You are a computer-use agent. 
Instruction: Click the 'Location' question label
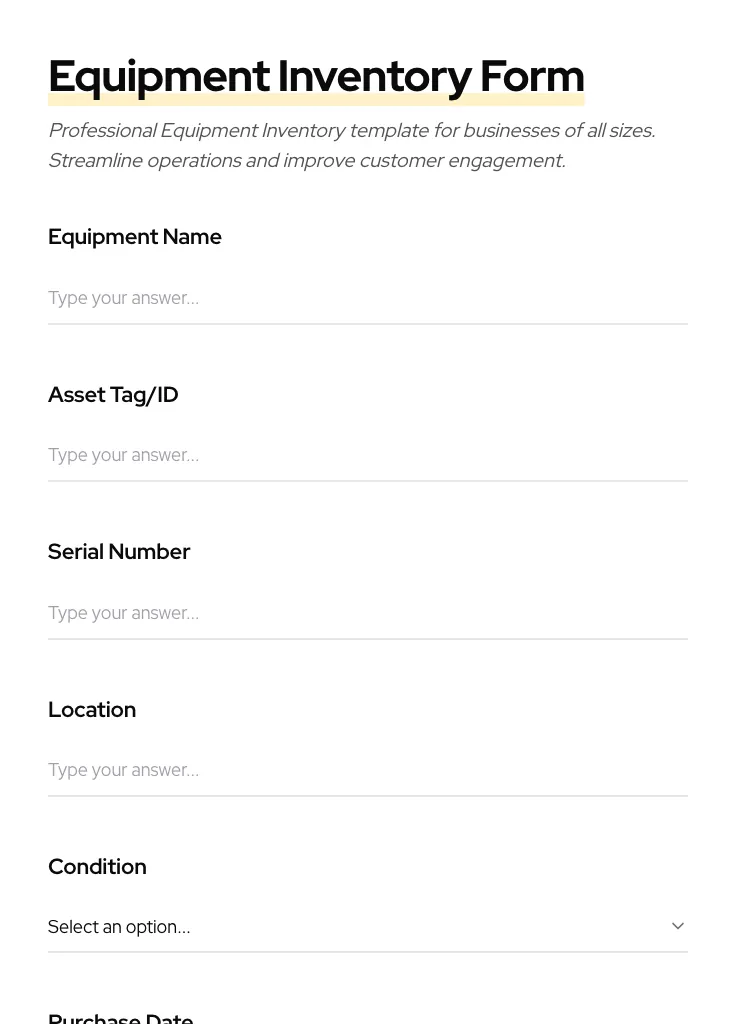pos(92,710)
